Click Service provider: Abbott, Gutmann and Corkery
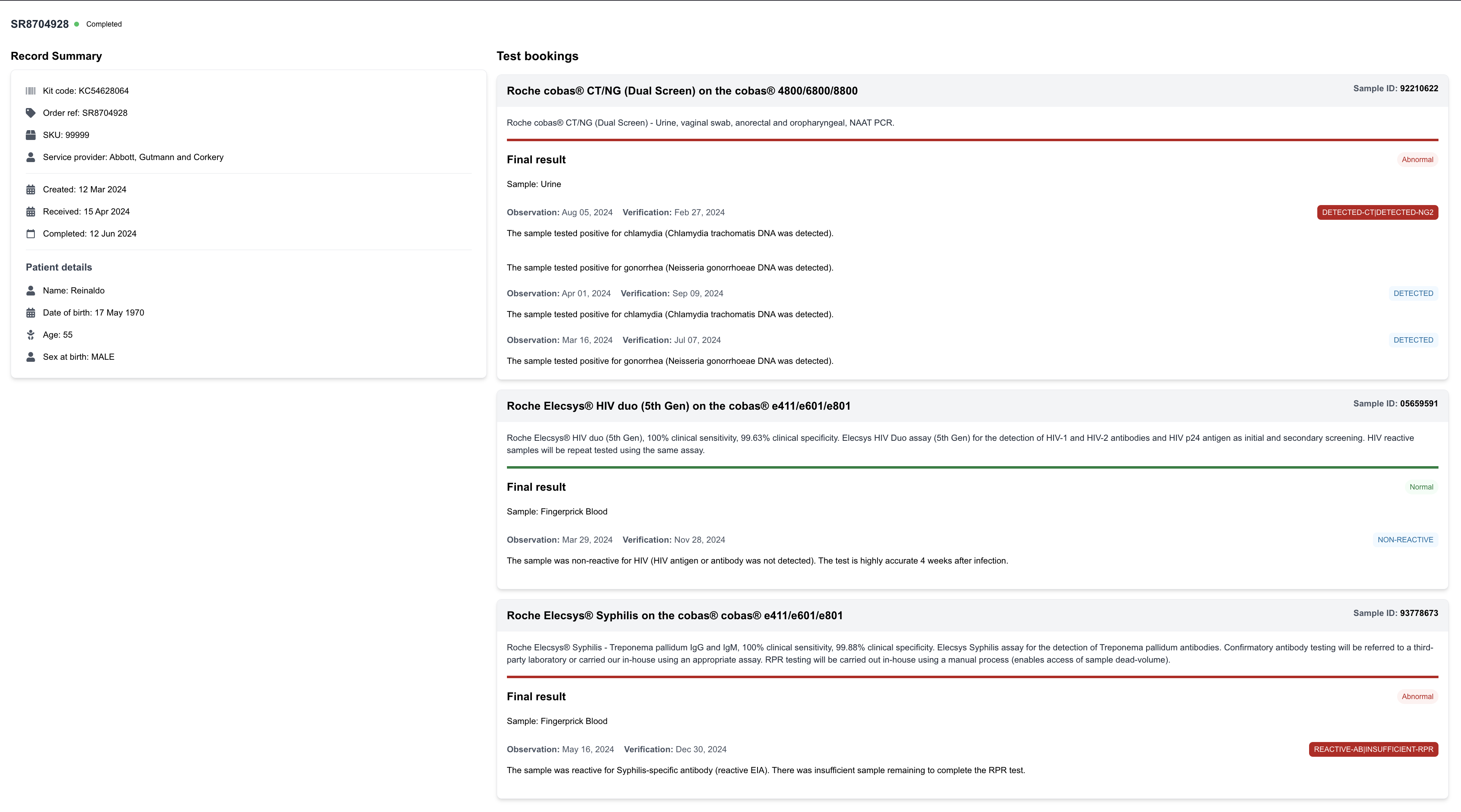 click(x=133, y=157)
